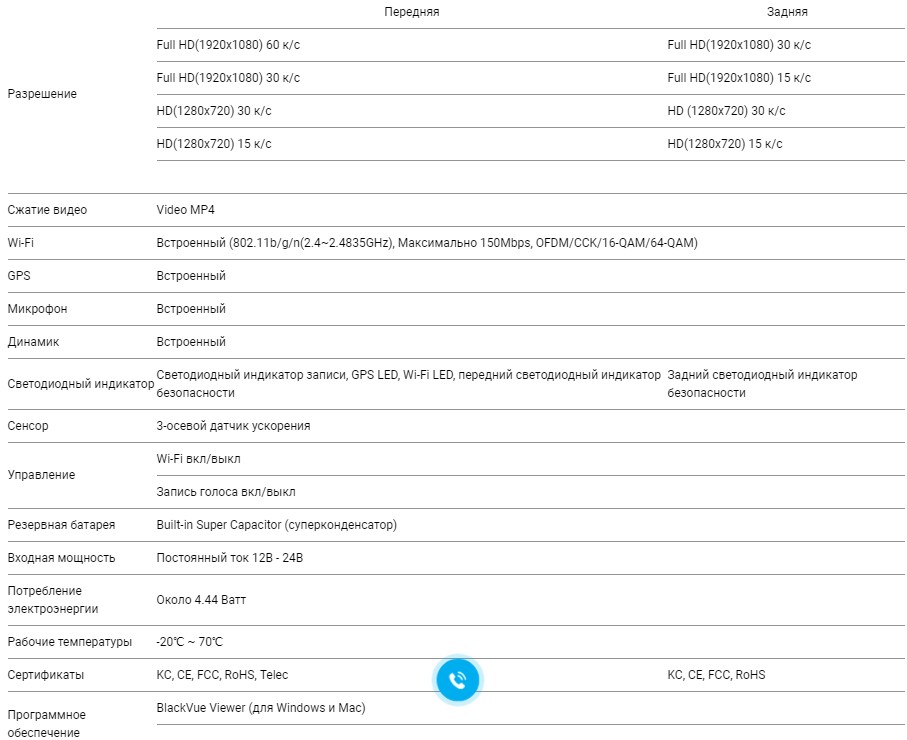
Task: Click "Wi-Fi вкл/выкл" control entry
Action: (x=198, y=459)
